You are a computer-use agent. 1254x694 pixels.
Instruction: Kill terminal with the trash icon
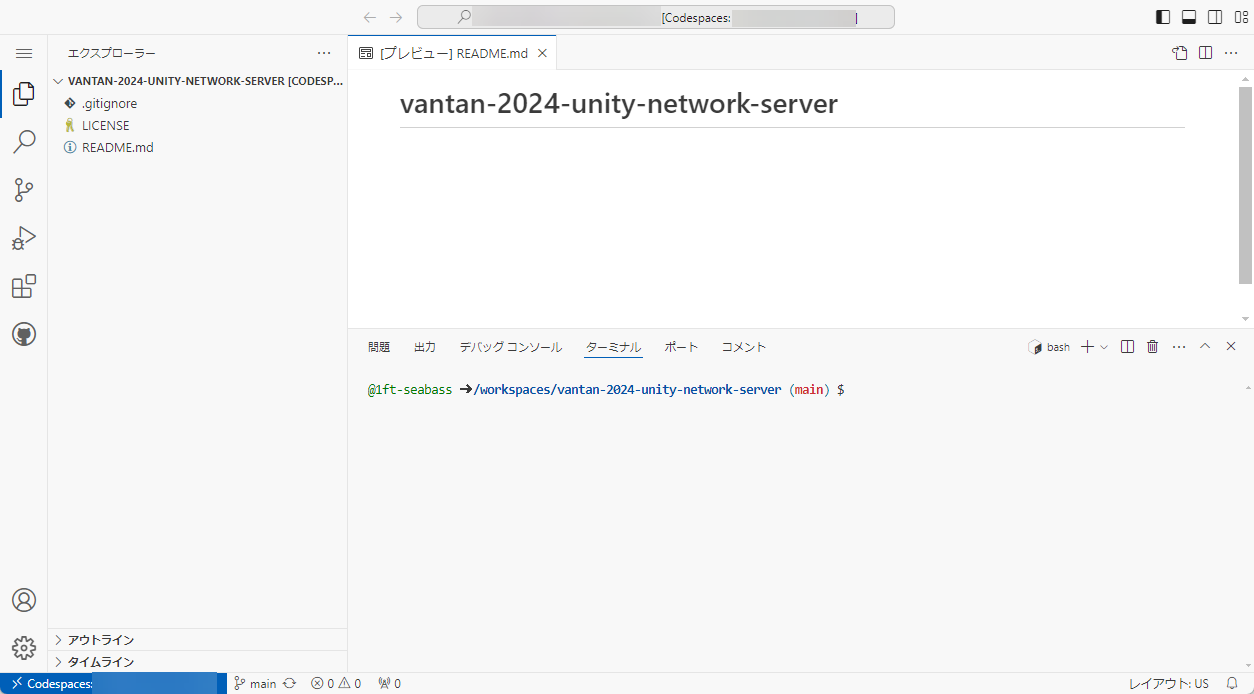[x=1152, y=347]
